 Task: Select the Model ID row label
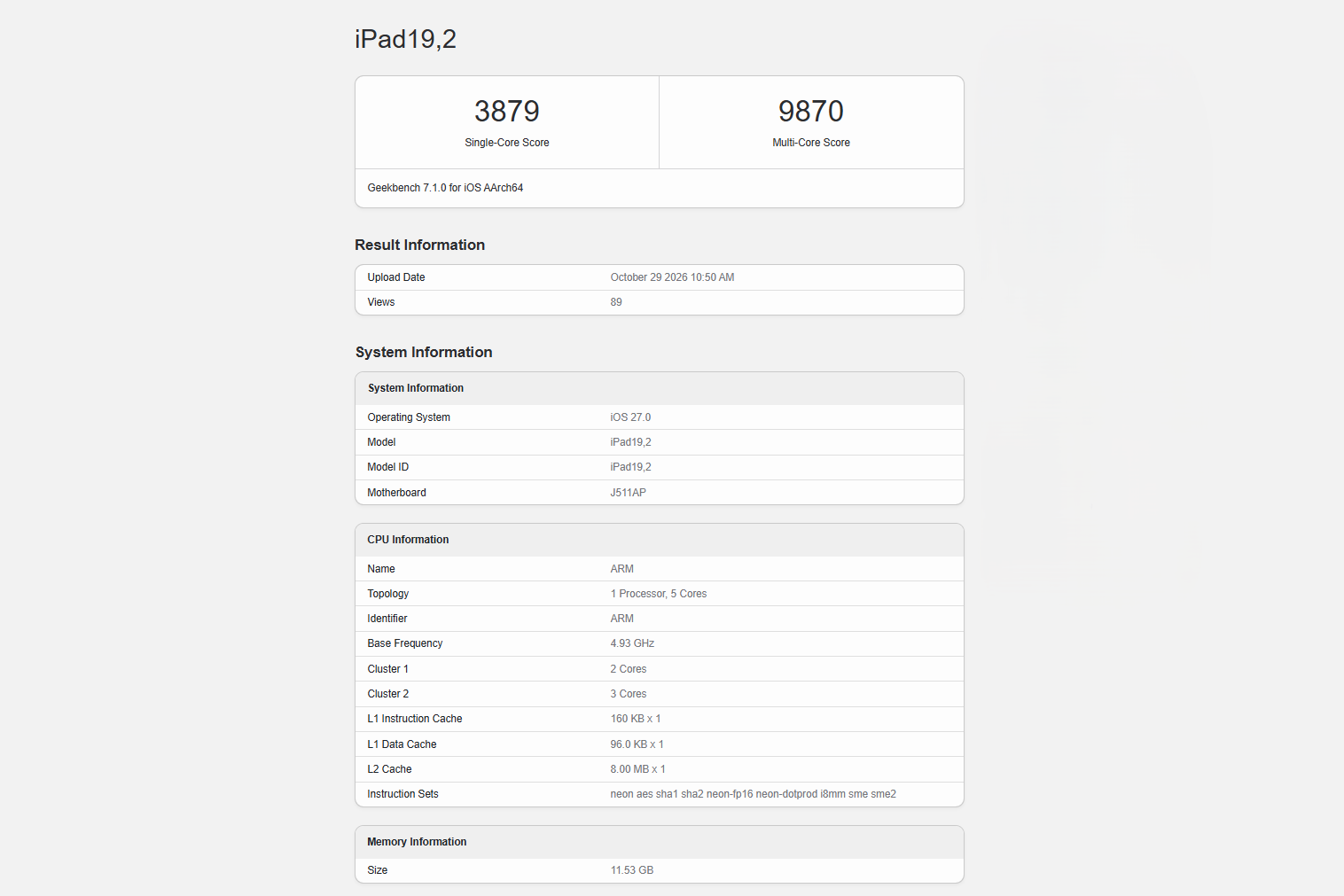(388, 467)
